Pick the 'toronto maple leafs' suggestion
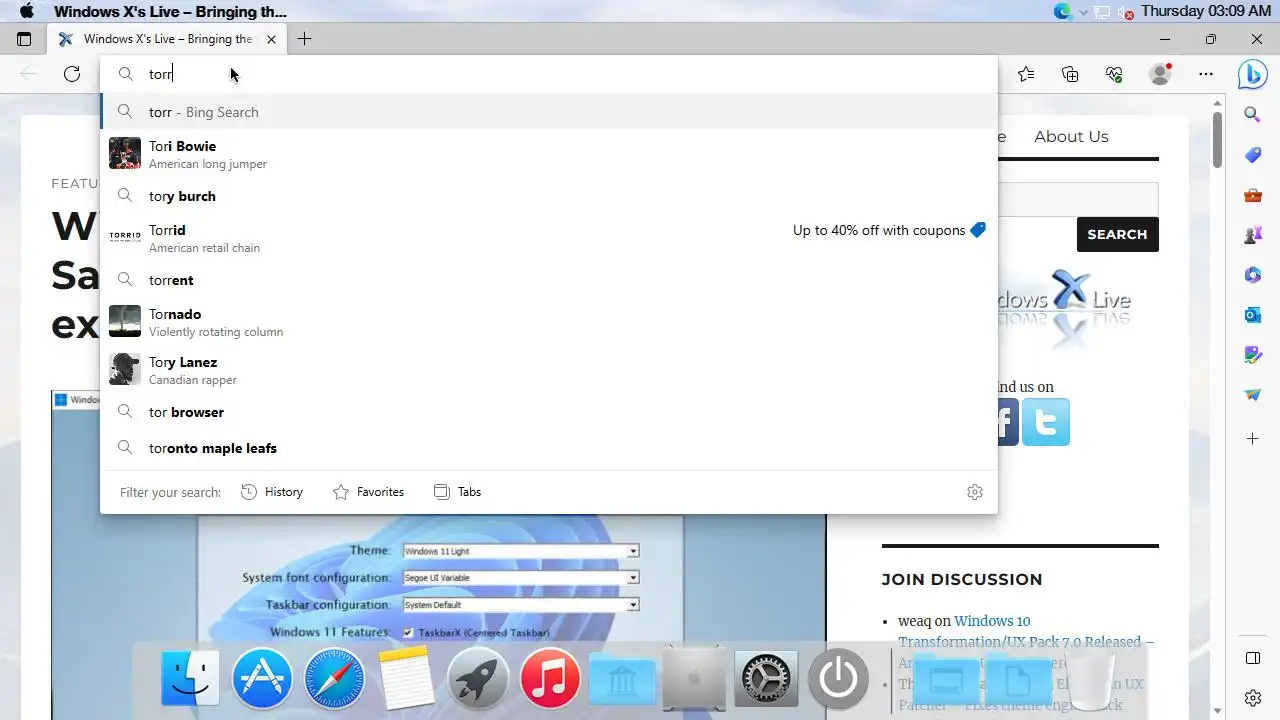 549,448
